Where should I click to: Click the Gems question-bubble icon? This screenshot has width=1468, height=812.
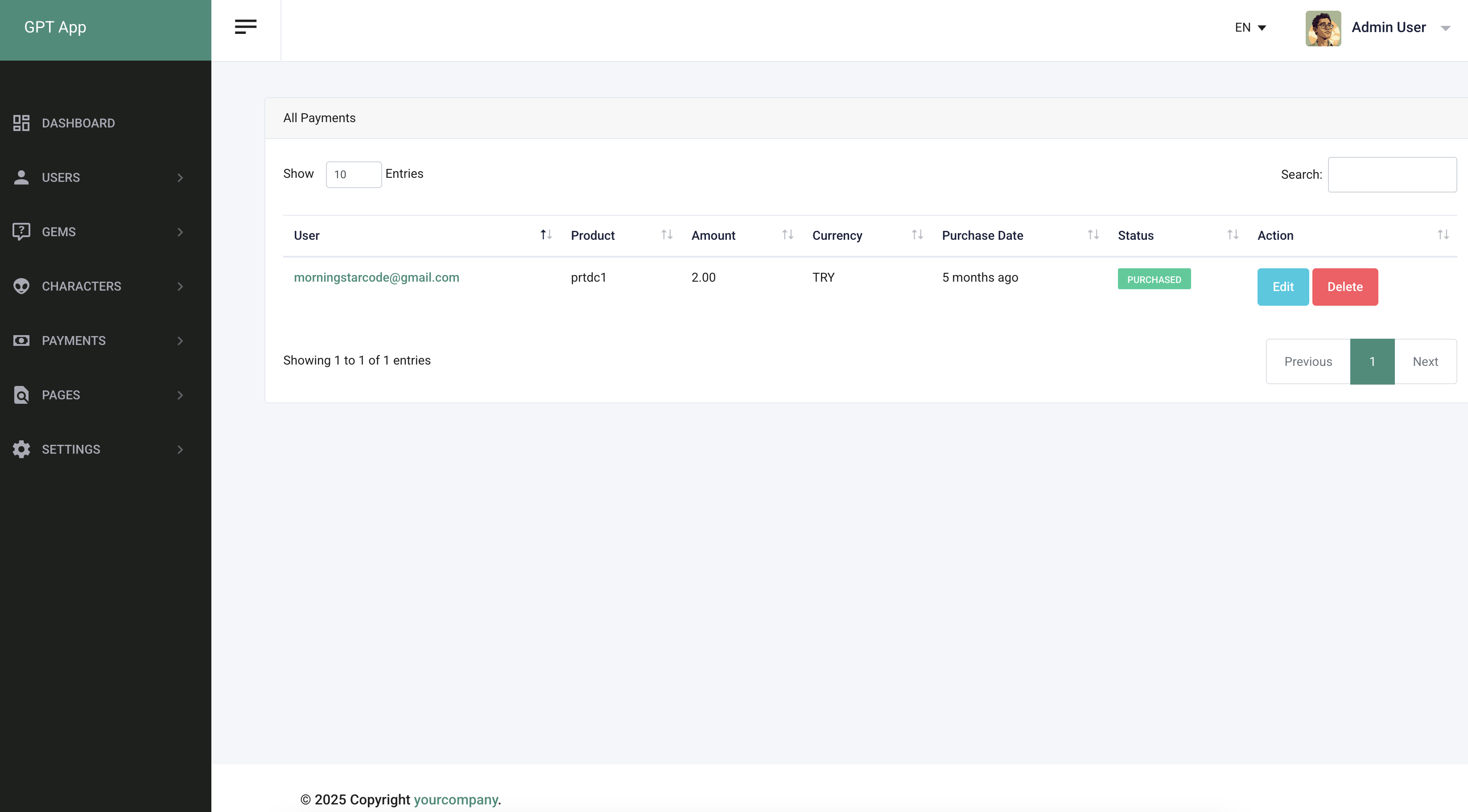pyautogui.click(x=21, y=232)
